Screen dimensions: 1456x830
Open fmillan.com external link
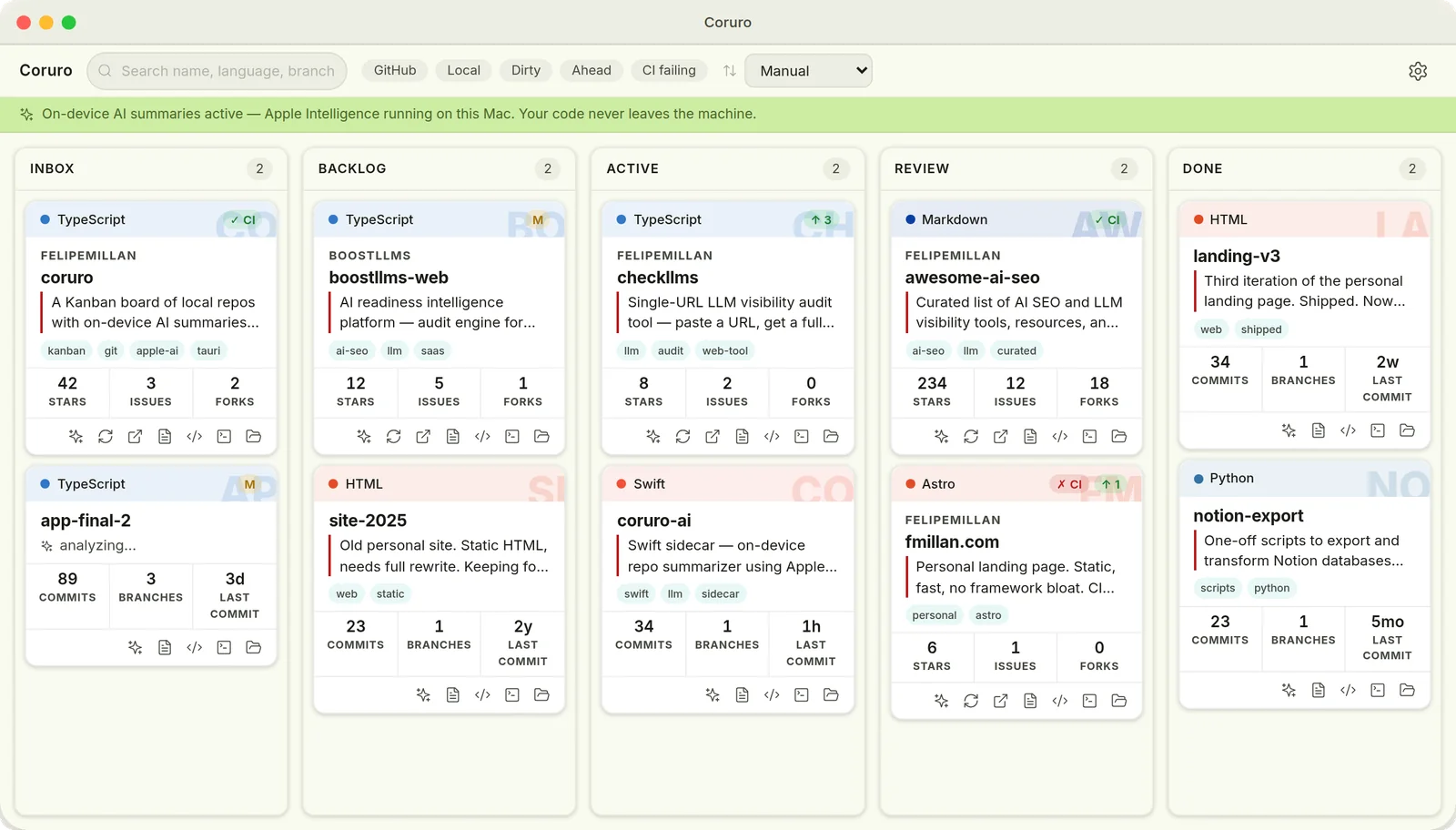(x=1000, y=701)
